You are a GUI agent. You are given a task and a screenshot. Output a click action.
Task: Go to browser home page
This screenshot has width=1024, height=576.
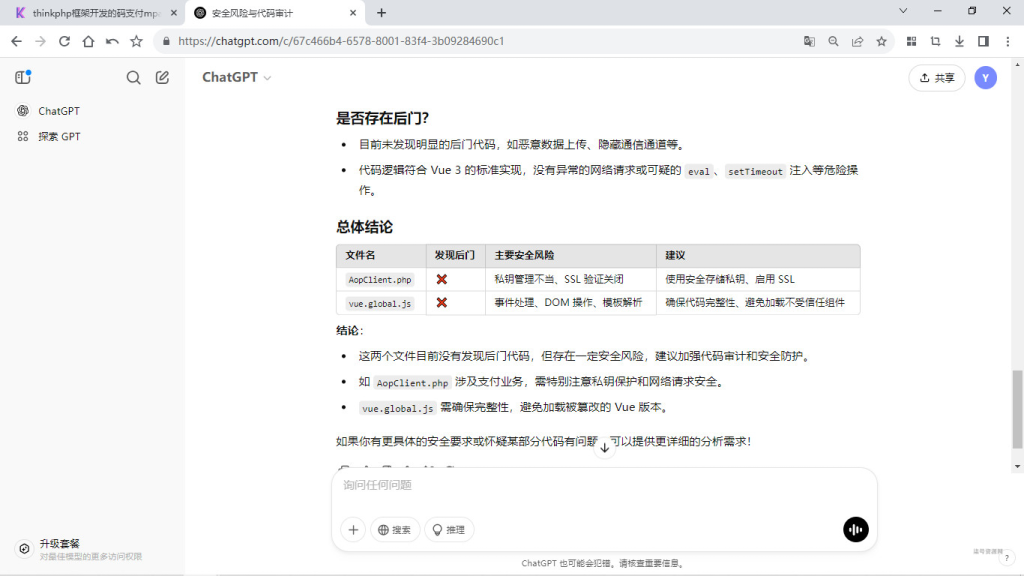[88, 41]
